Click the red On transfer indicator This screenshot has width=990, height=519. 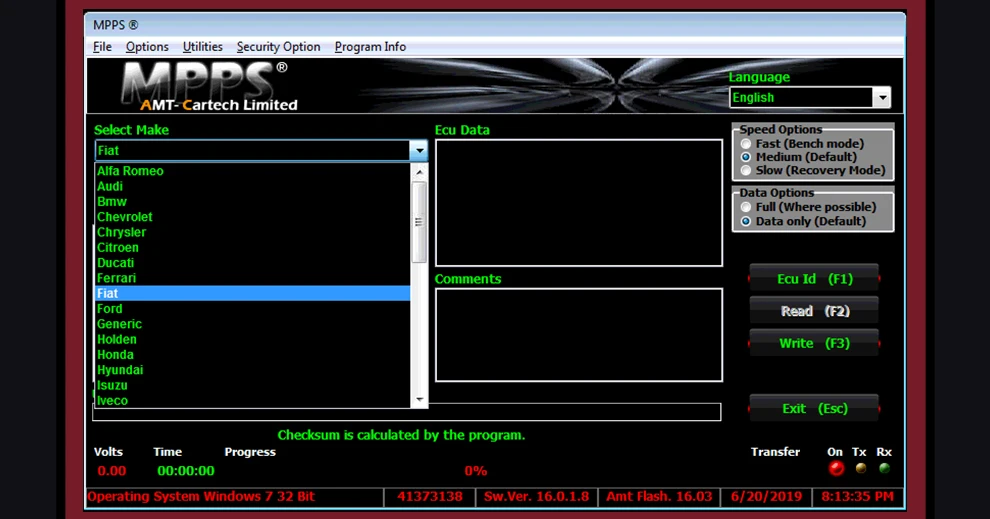pyautogui.click(x=836, y=468)
